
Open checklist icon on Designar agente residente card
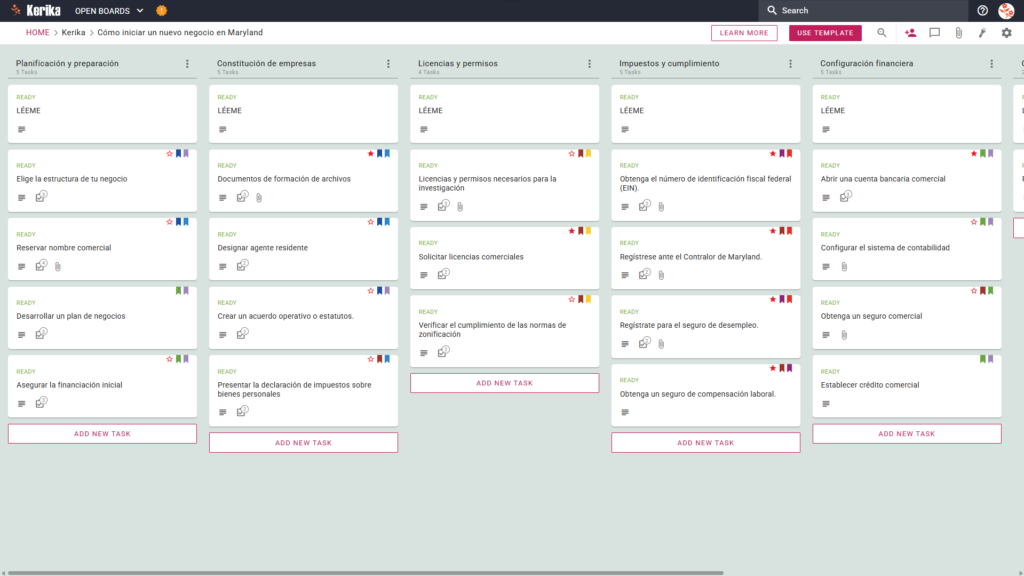coord(242,265)
